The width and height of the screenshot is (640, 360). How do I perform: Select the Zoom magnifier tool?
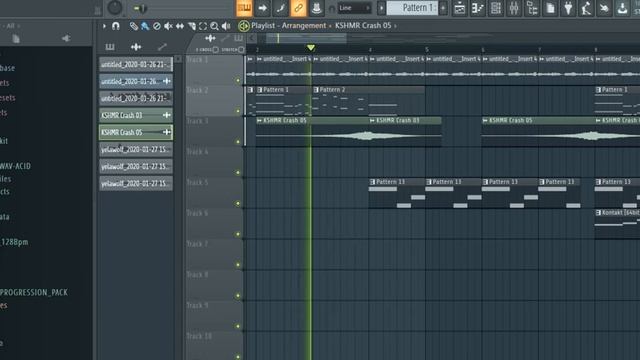coord(214,26)
